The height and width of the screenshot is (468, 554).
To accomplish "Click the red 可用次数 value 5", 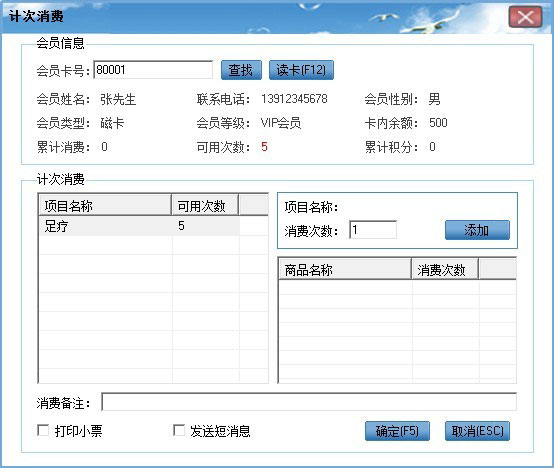I will click(x=264, y=147).
